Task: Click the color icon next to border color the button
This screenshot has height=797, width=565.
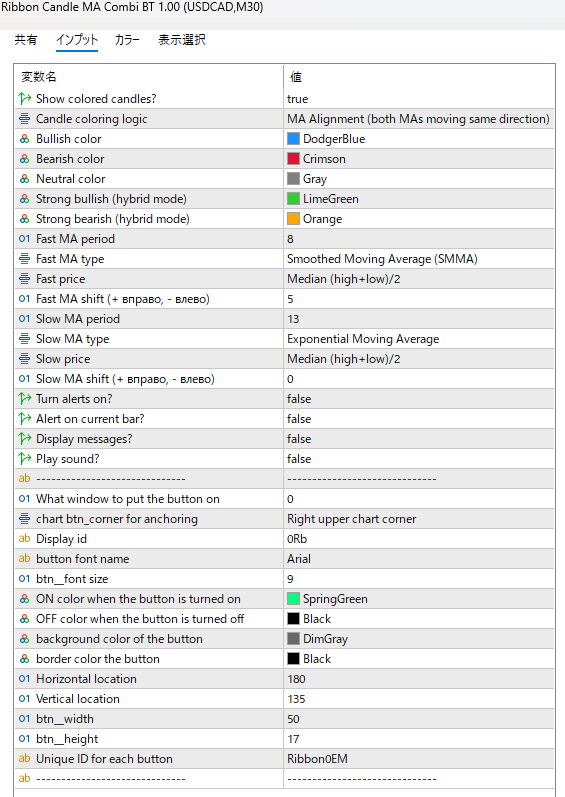Action: coord(24,659)
